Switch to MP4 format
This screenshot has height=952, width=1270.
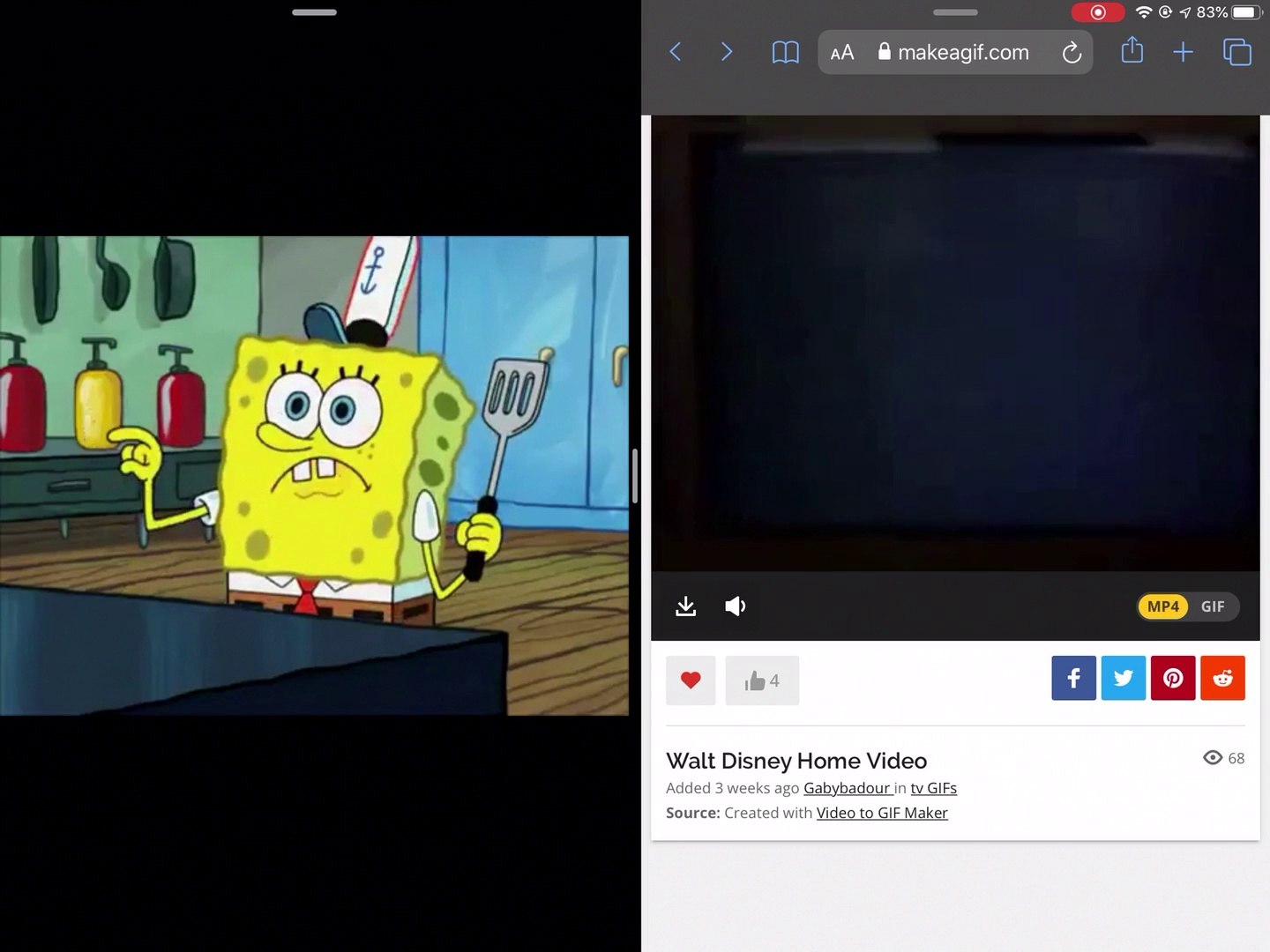[1163, 606]
